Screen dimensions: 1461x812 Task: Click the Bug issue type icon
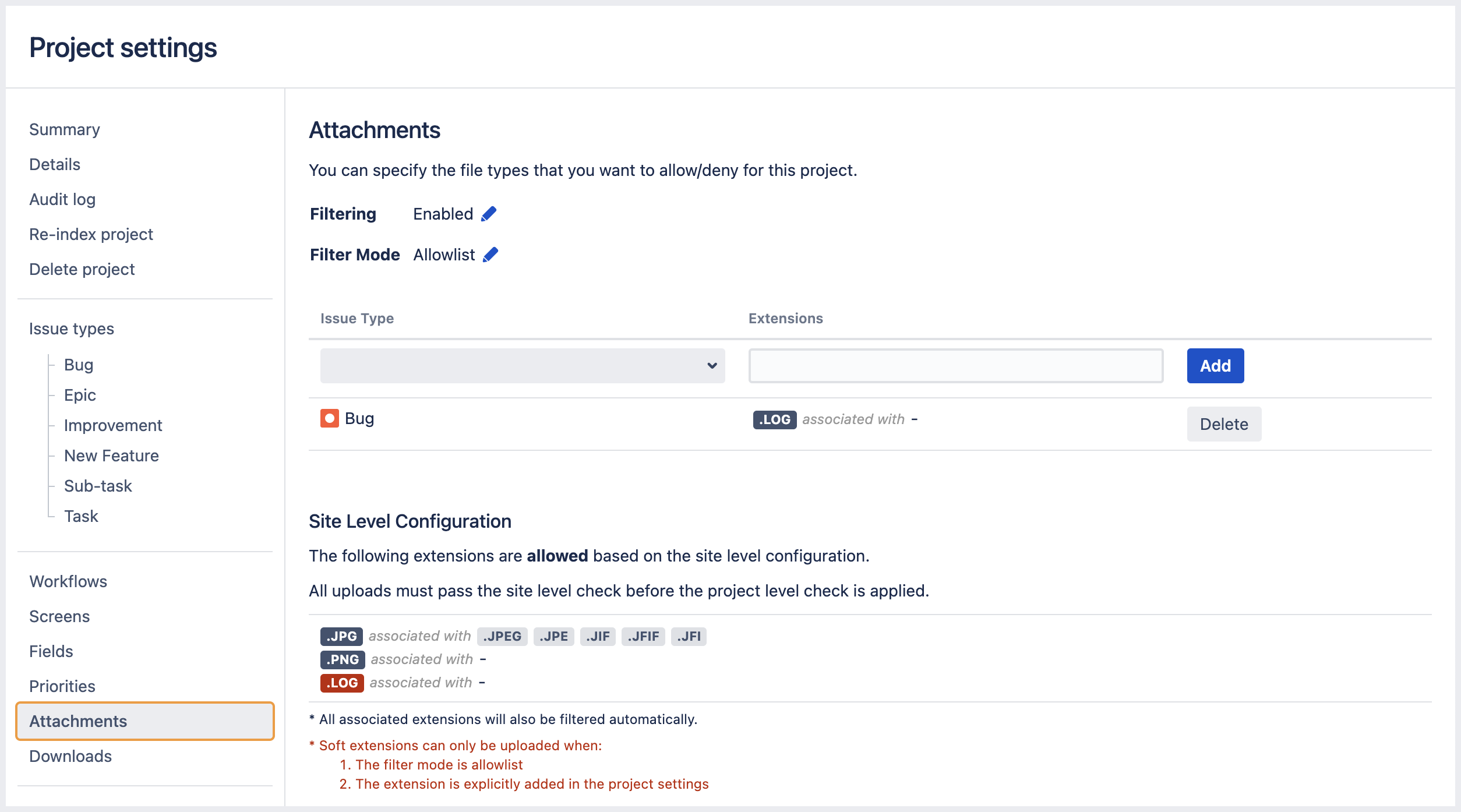(329, 418)
